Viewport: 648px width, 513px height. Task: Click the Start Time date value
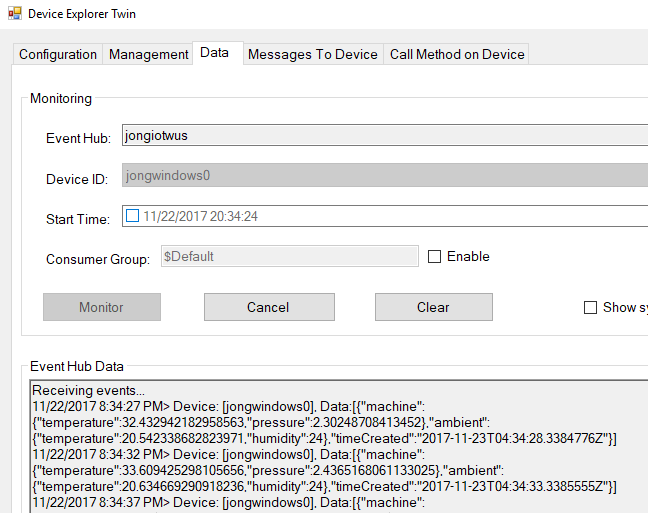(x=201, y=216)
